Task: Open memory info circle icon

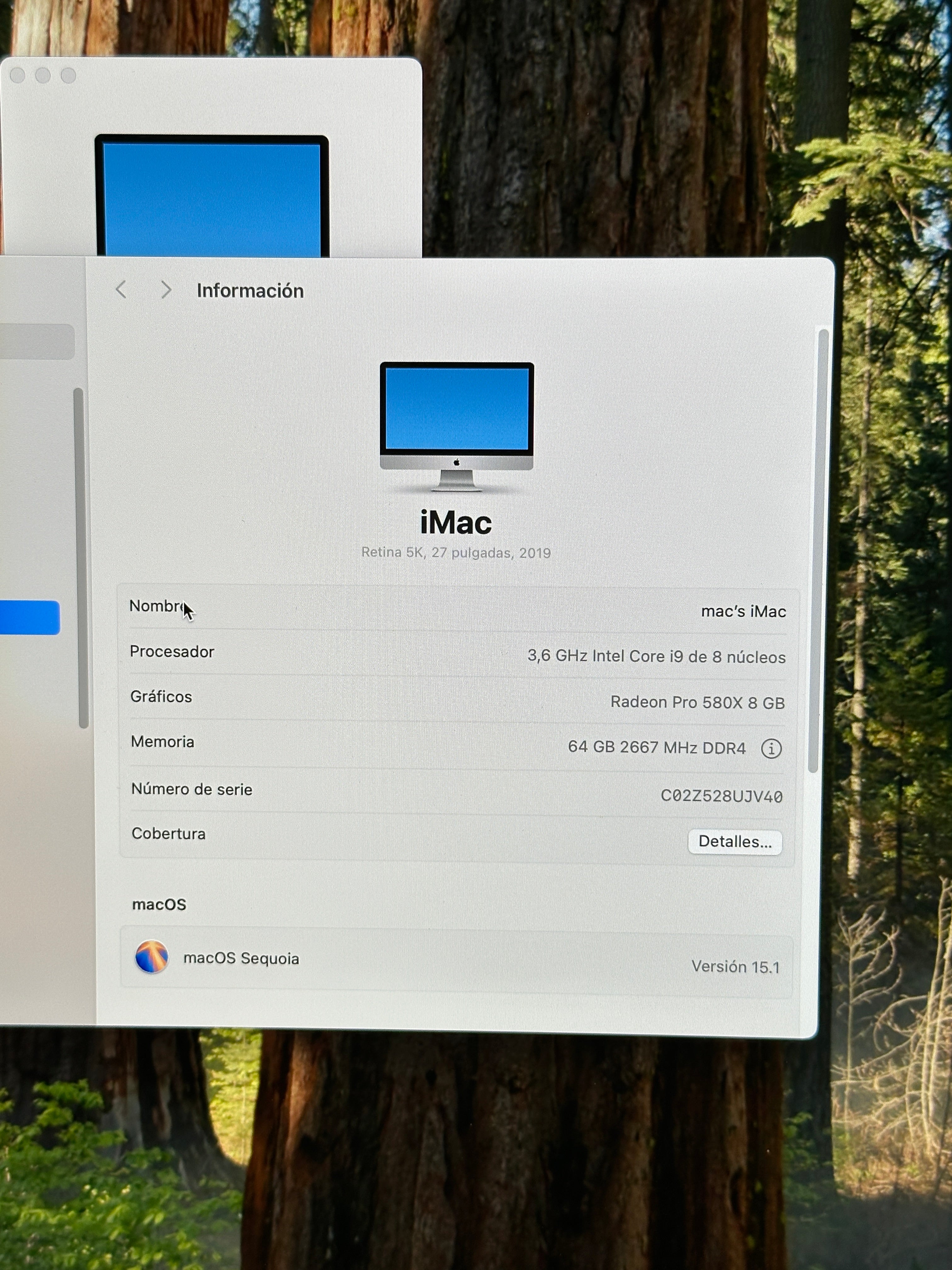Action: [x=771, y=749]
